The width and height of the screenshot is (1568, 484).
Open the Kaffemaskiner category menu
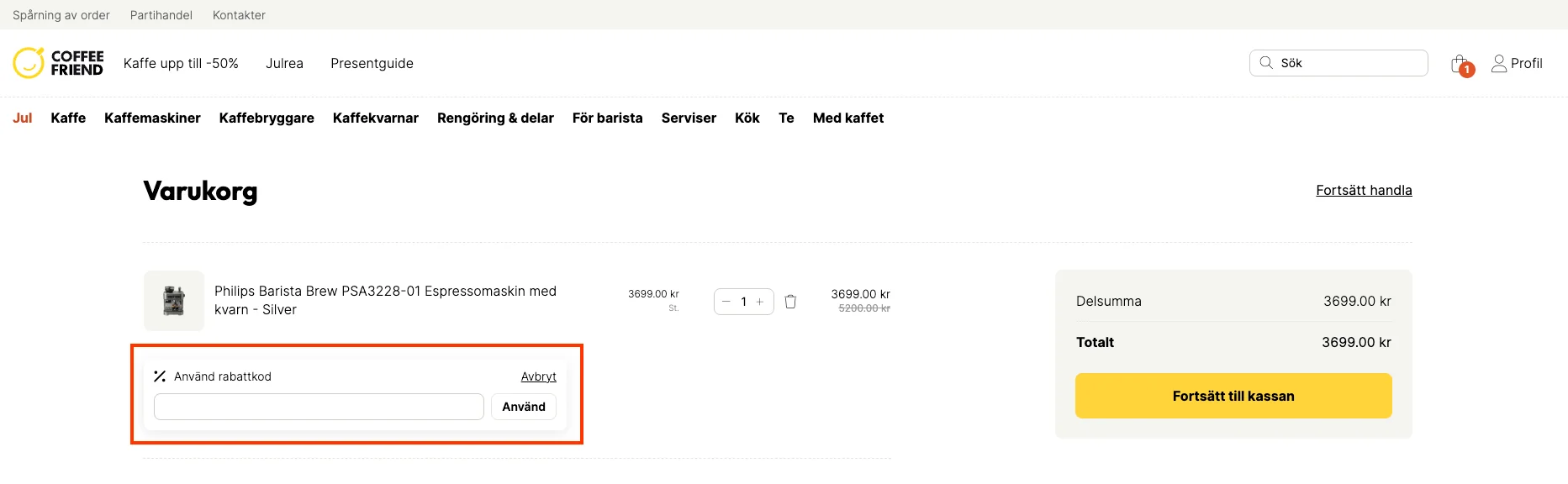[152, 118]
